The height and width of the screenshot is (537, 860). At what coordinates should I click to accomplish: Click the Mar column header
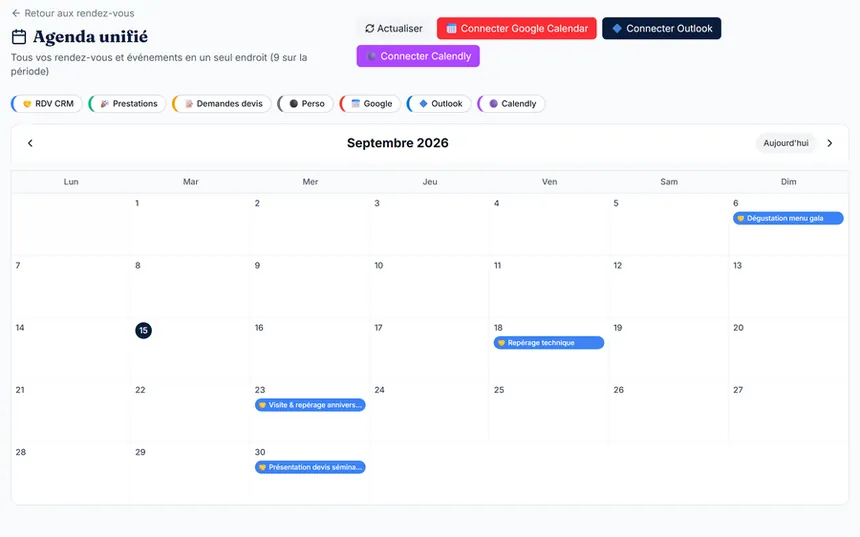tap(191, 182)
